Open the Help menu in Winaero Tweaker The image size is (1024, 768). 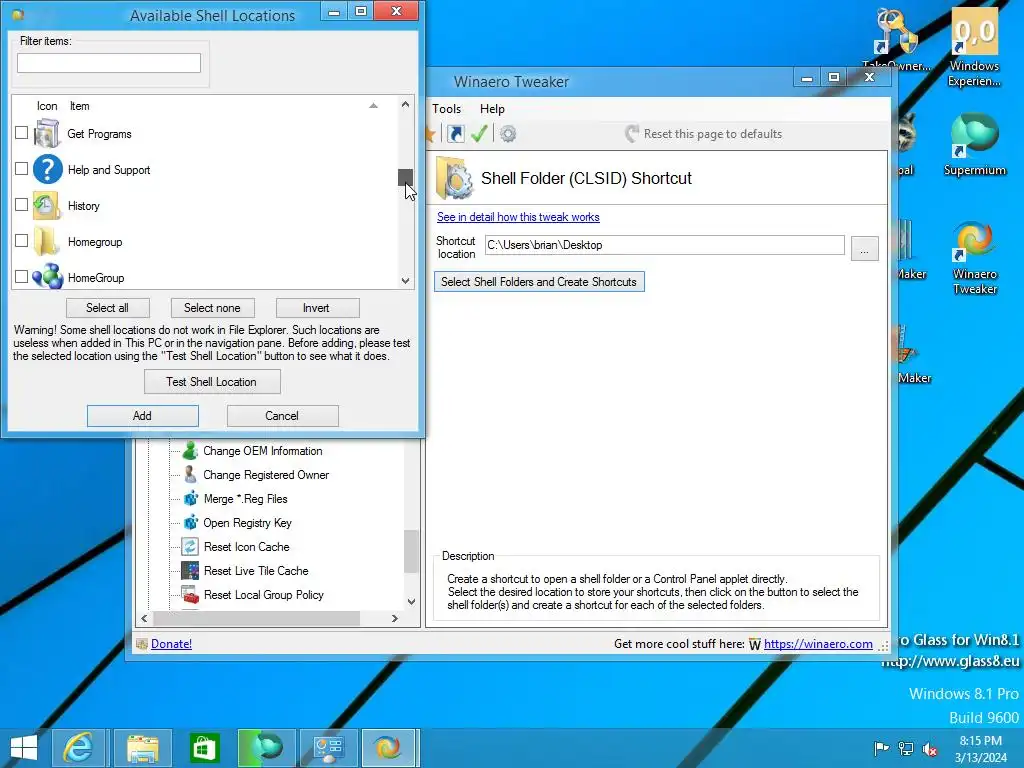point(492,109)
